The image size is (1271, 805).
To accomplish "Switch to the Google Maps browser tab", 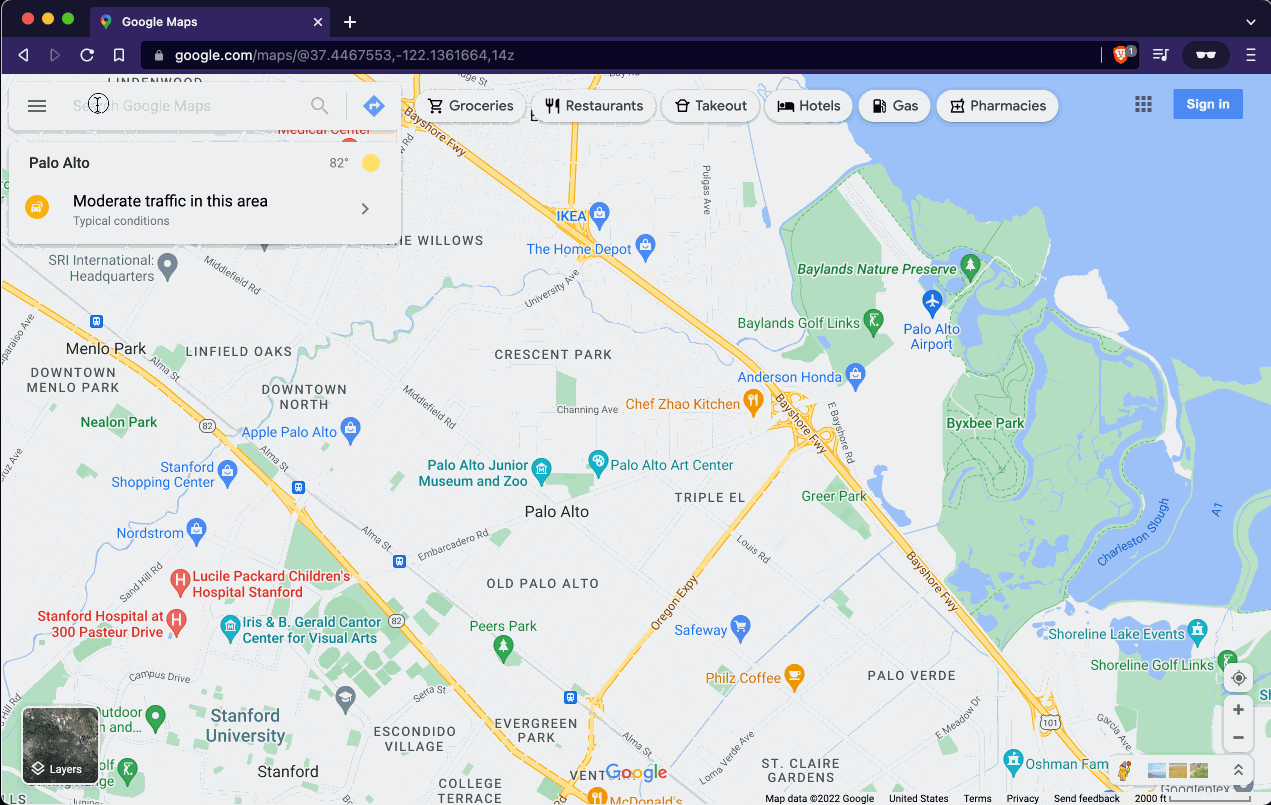I will coord(210,21).
